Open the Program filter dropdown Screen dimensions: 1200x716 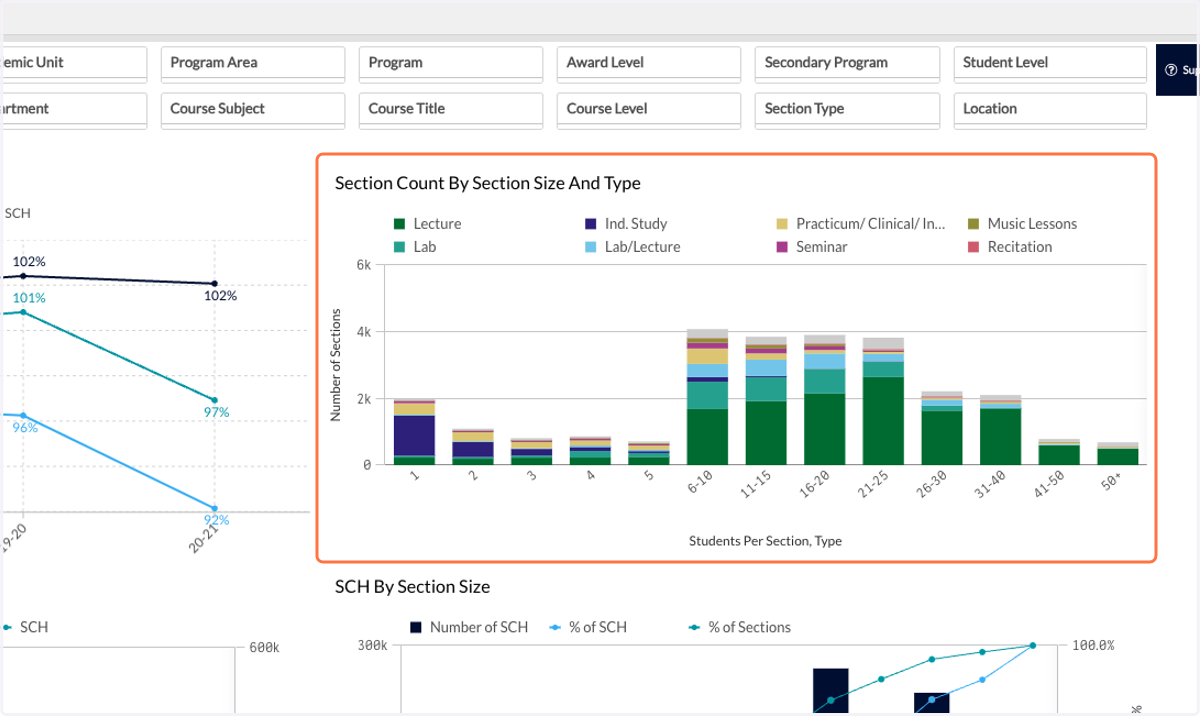pos(450,63)
